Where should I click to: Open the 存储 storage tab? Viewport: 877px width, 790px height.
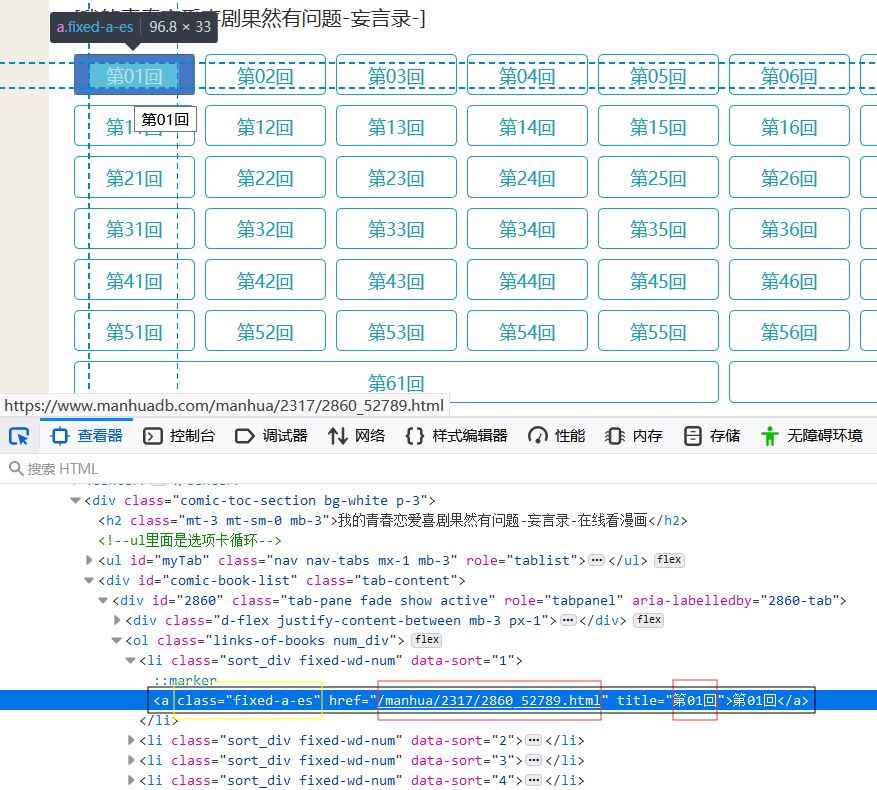(x=711, y=436)
